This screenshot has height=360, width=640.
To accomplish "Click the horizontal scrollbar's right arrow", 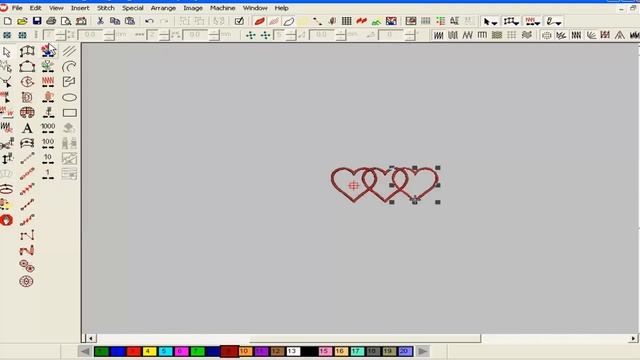I will click(x=633, y=338).
